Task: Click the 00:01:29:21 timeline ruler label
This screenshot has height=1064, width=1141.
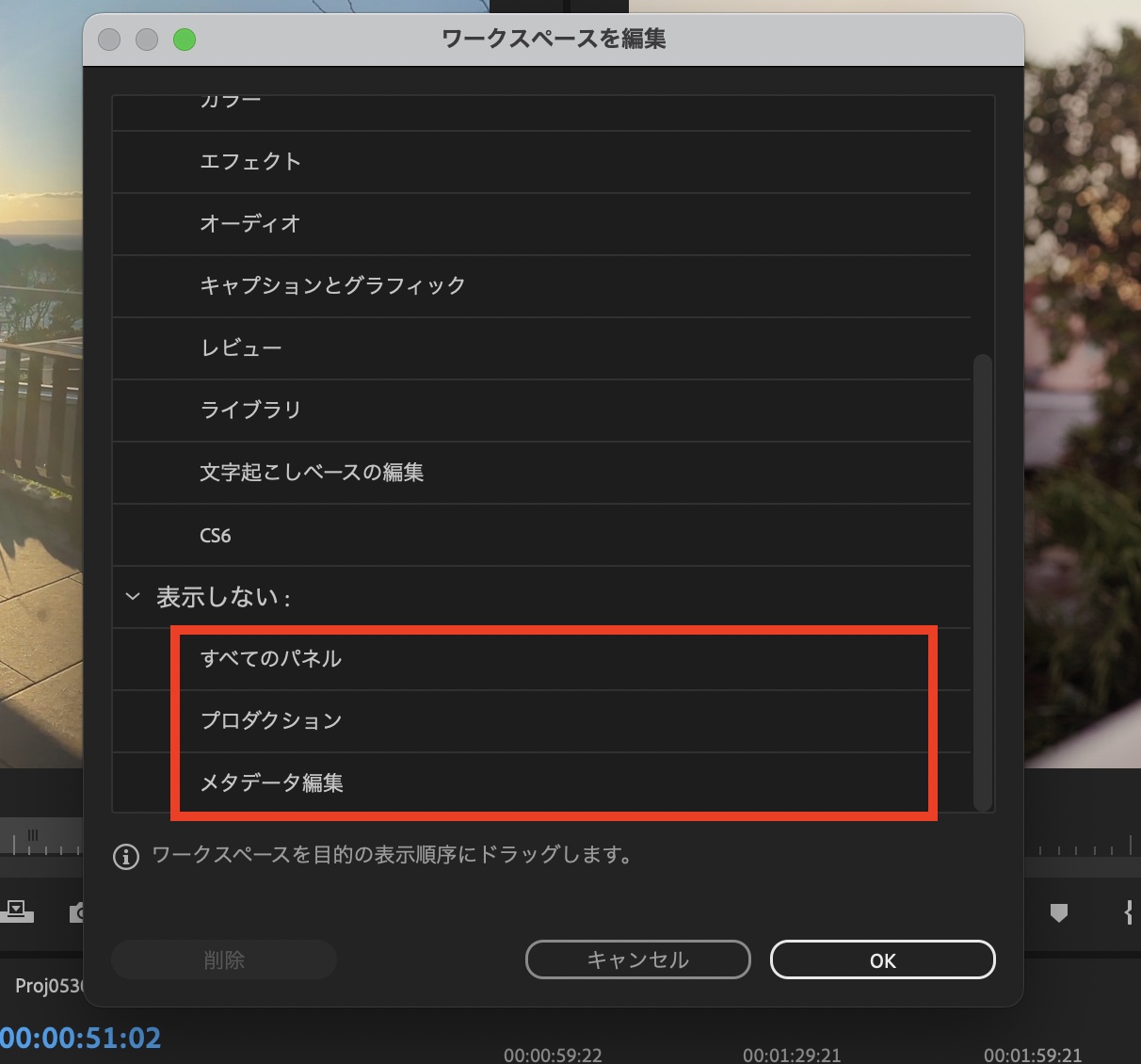Action: (x=792, y=1055)
